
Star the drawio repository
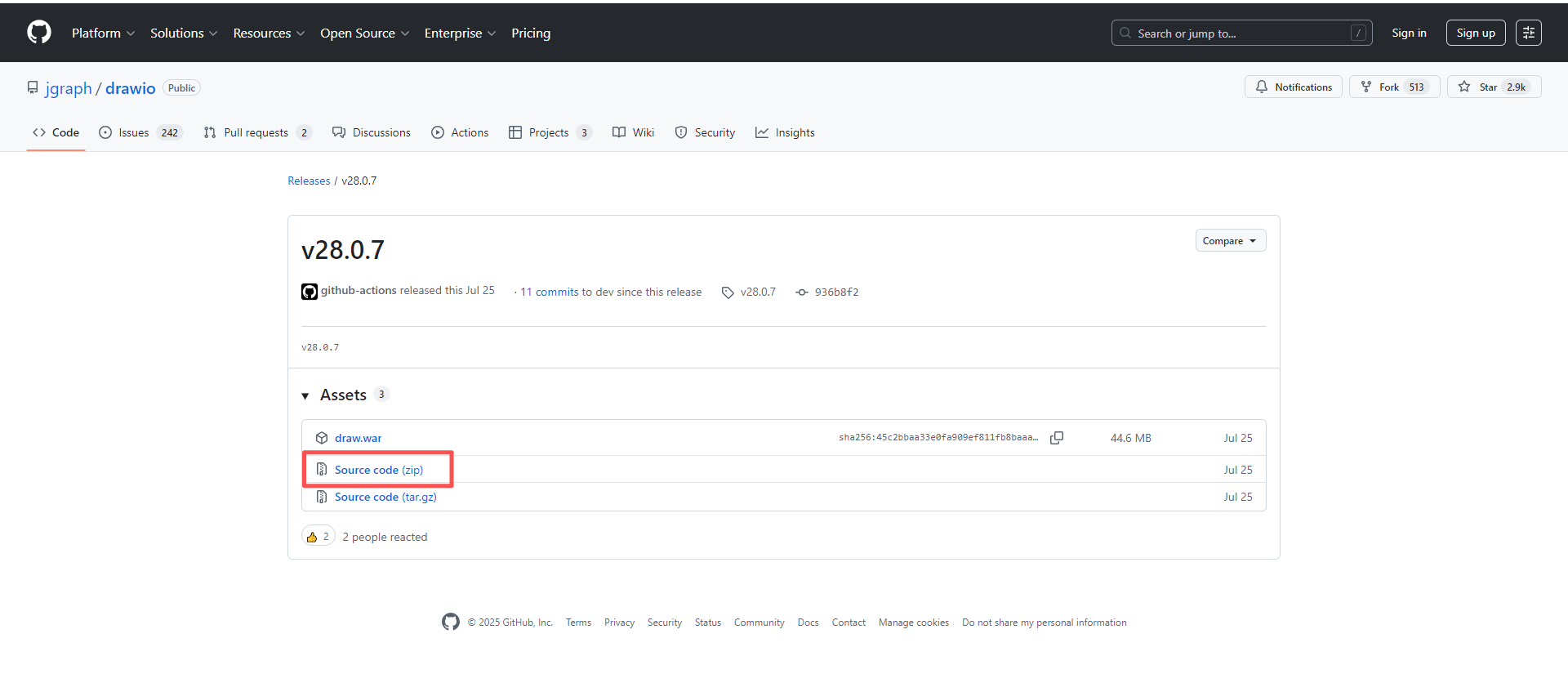(1494, 87)
